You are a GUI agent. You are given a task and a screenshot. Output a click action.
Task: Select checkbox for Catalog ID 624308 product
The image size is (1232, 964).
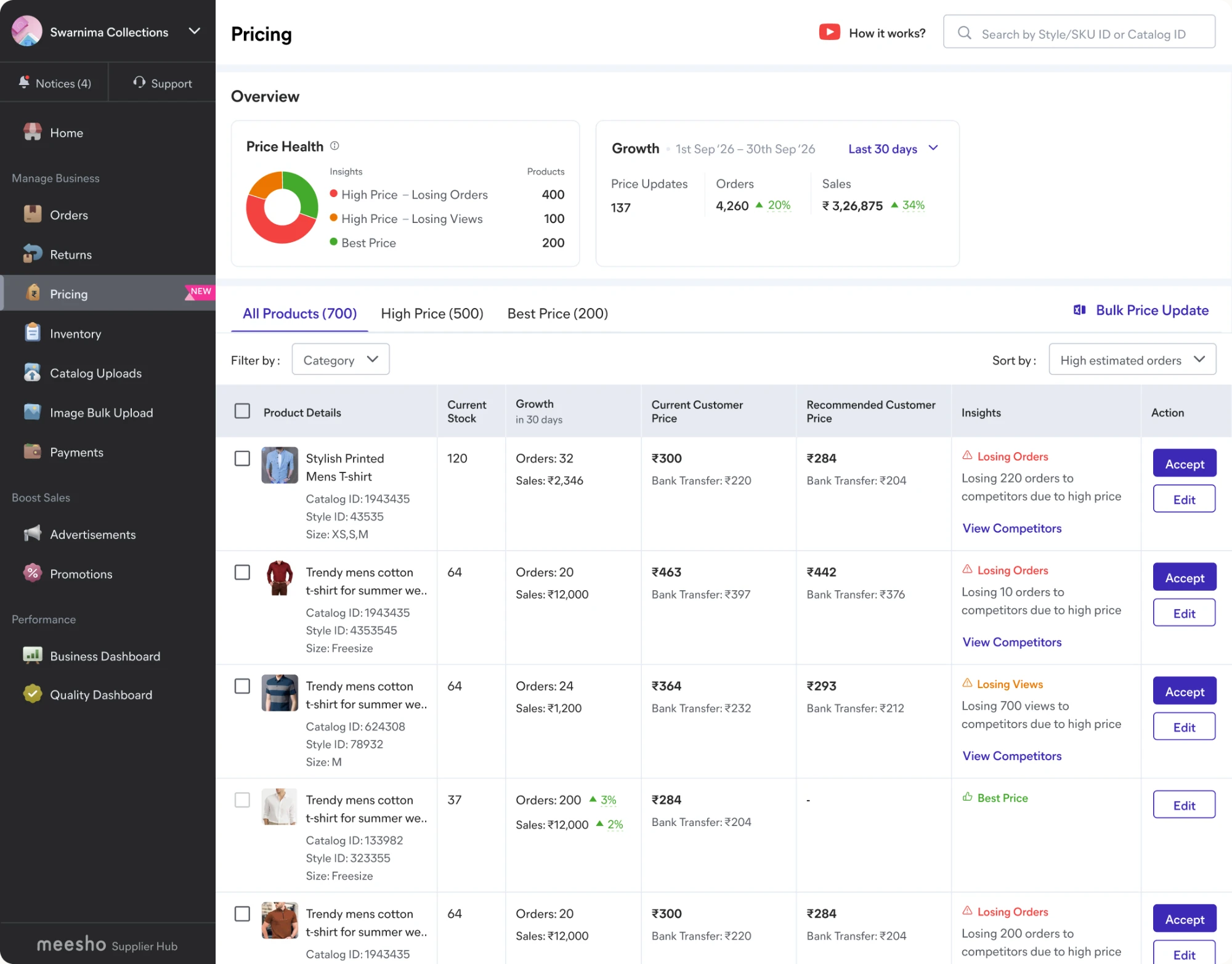(242, 686)
